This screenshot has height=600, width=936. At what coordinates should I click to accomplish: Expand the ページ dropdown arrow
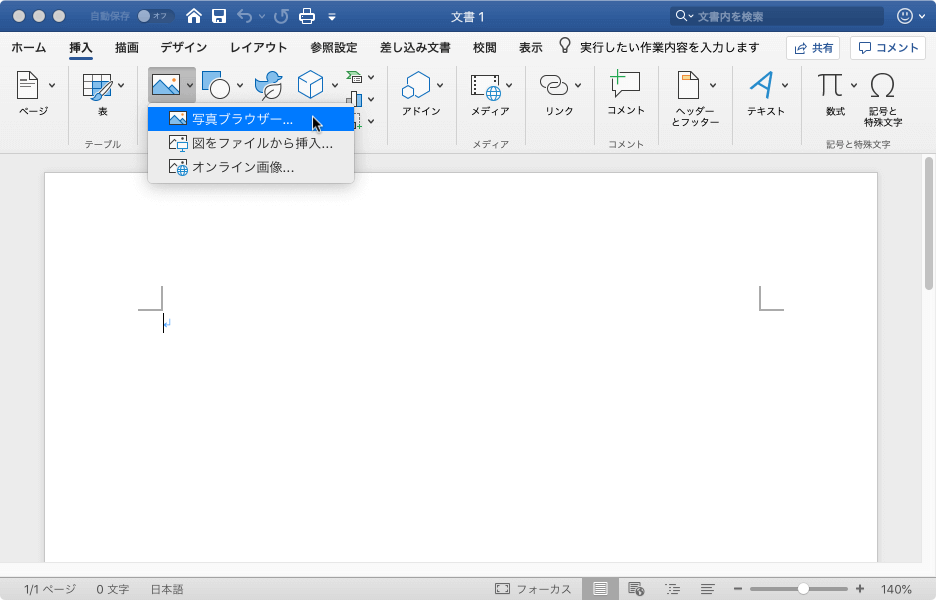pos(52,85)
